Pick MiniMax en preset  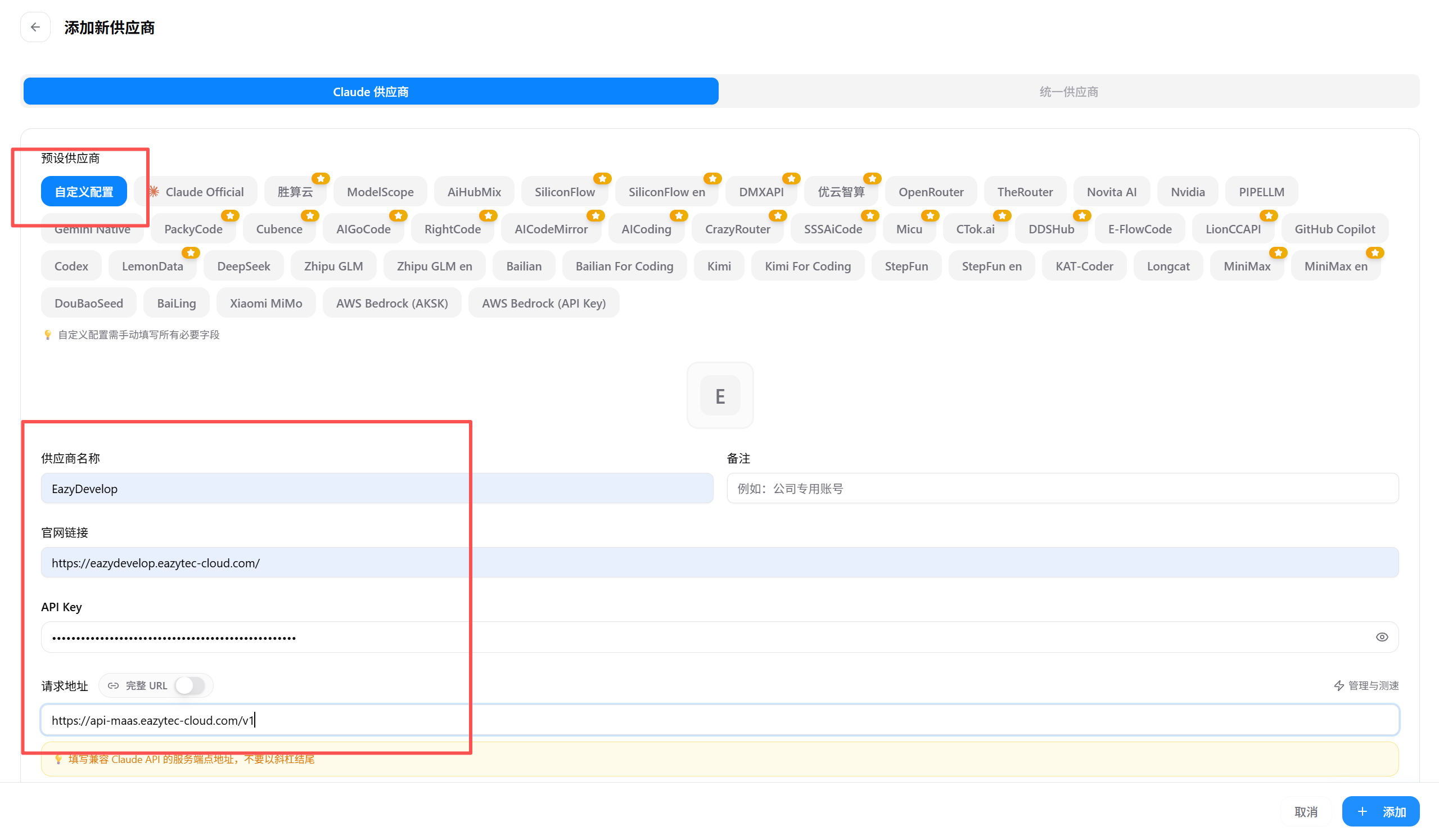pos(1336,265)
